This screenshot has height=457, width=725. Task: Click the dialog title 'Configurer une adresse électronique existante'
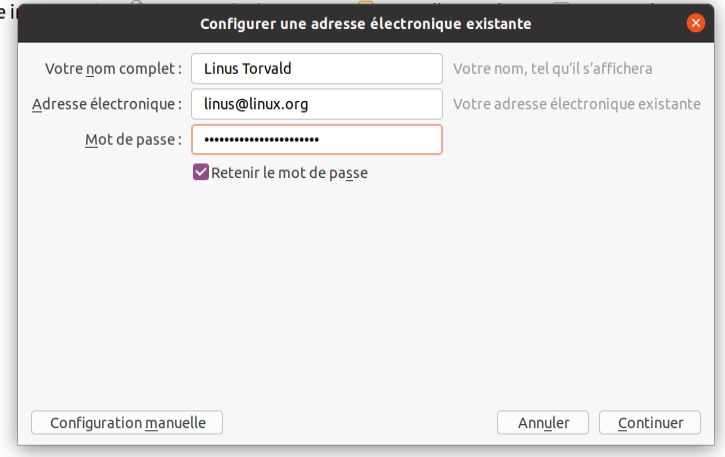(x=366, y=24)
